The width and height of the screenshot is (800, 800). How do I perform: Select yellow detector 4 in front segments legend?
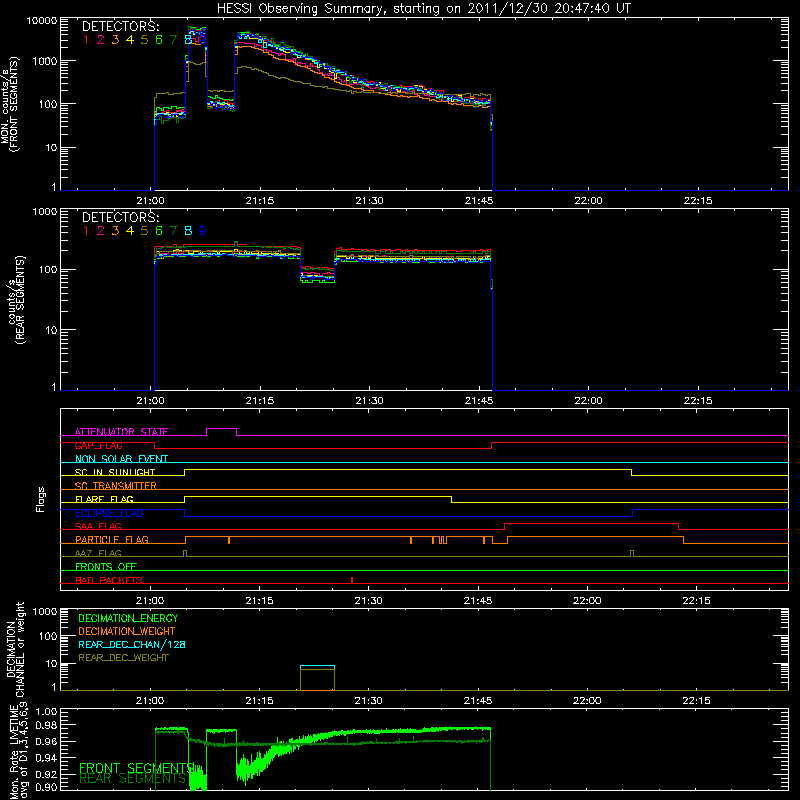[130, 39]
